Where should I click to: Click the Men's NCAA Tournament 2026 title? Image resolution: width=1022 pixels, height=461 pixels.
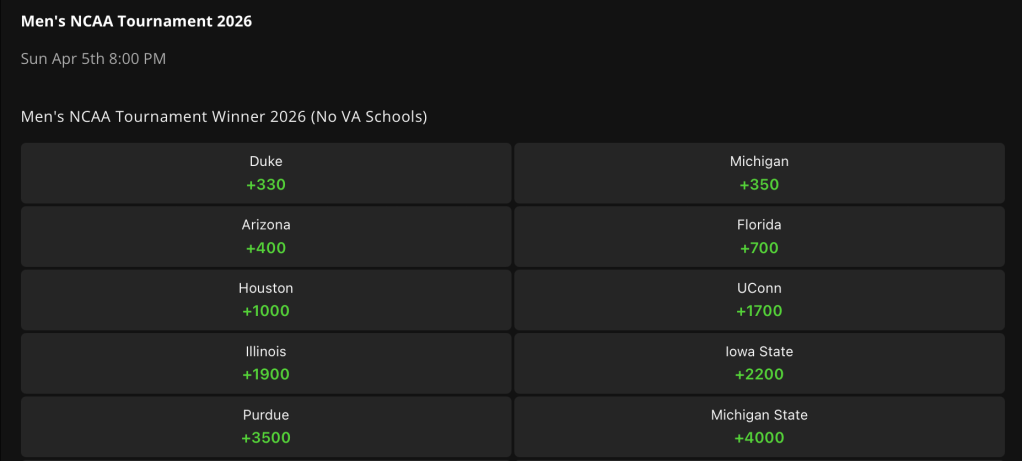136,22
